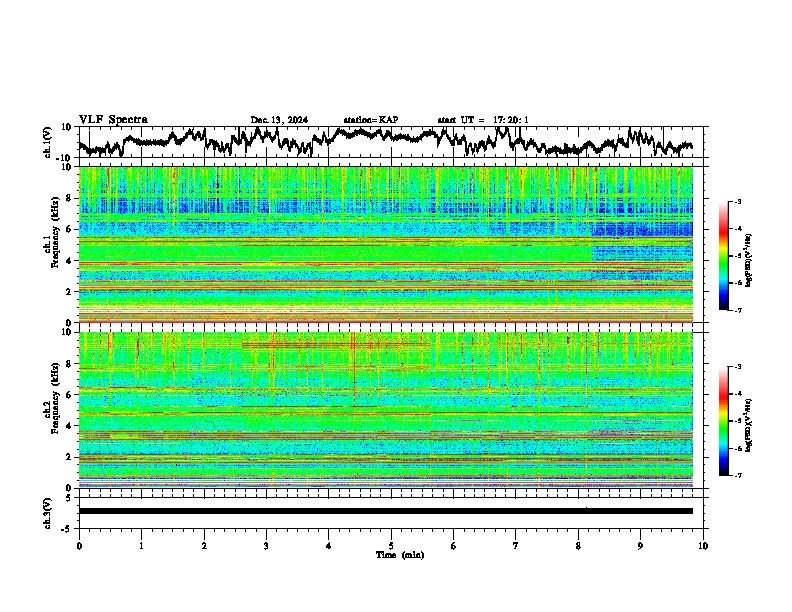Click time-axis tick label "9"
This screenshot has height=612, width=792.
[x=640, y=546]
